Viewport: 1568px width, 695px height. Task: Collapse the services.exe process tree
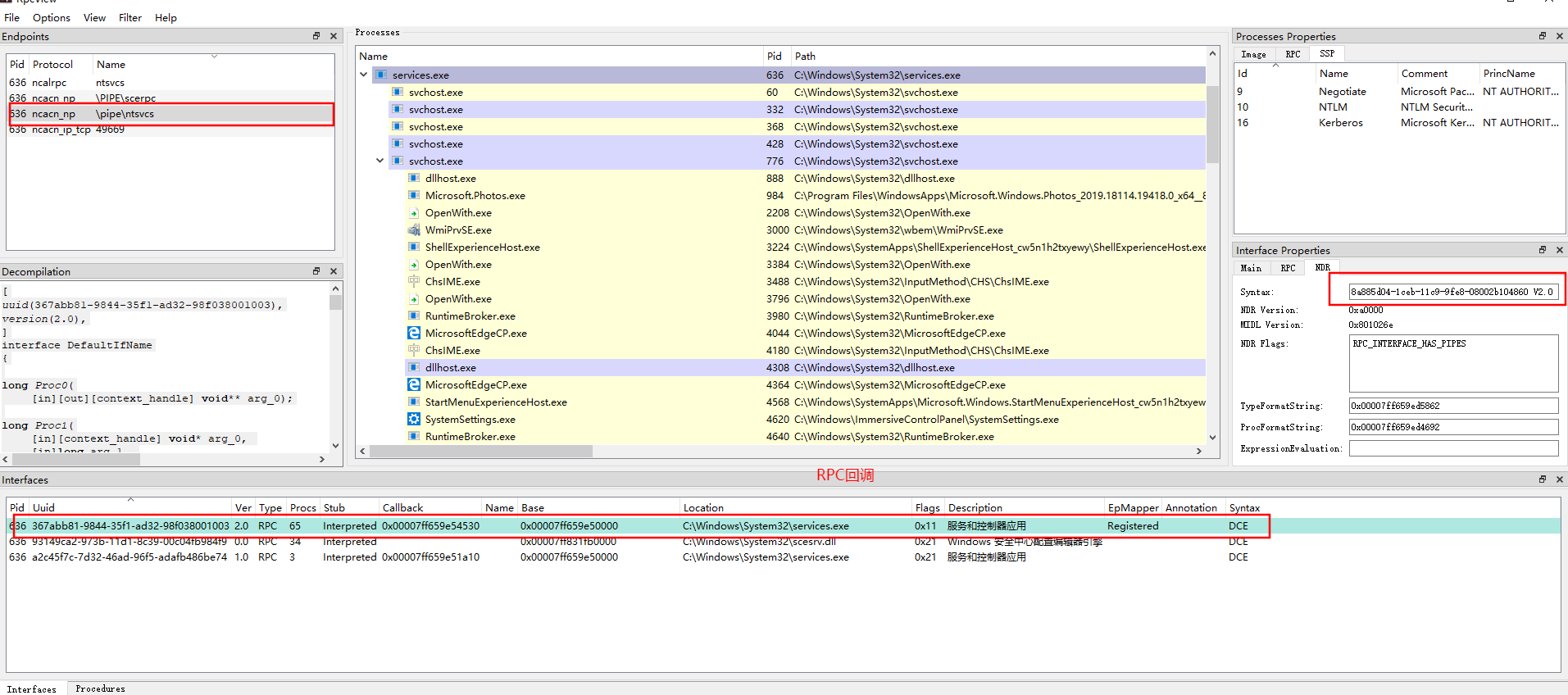pyautogui.click(x=364, y=75)
